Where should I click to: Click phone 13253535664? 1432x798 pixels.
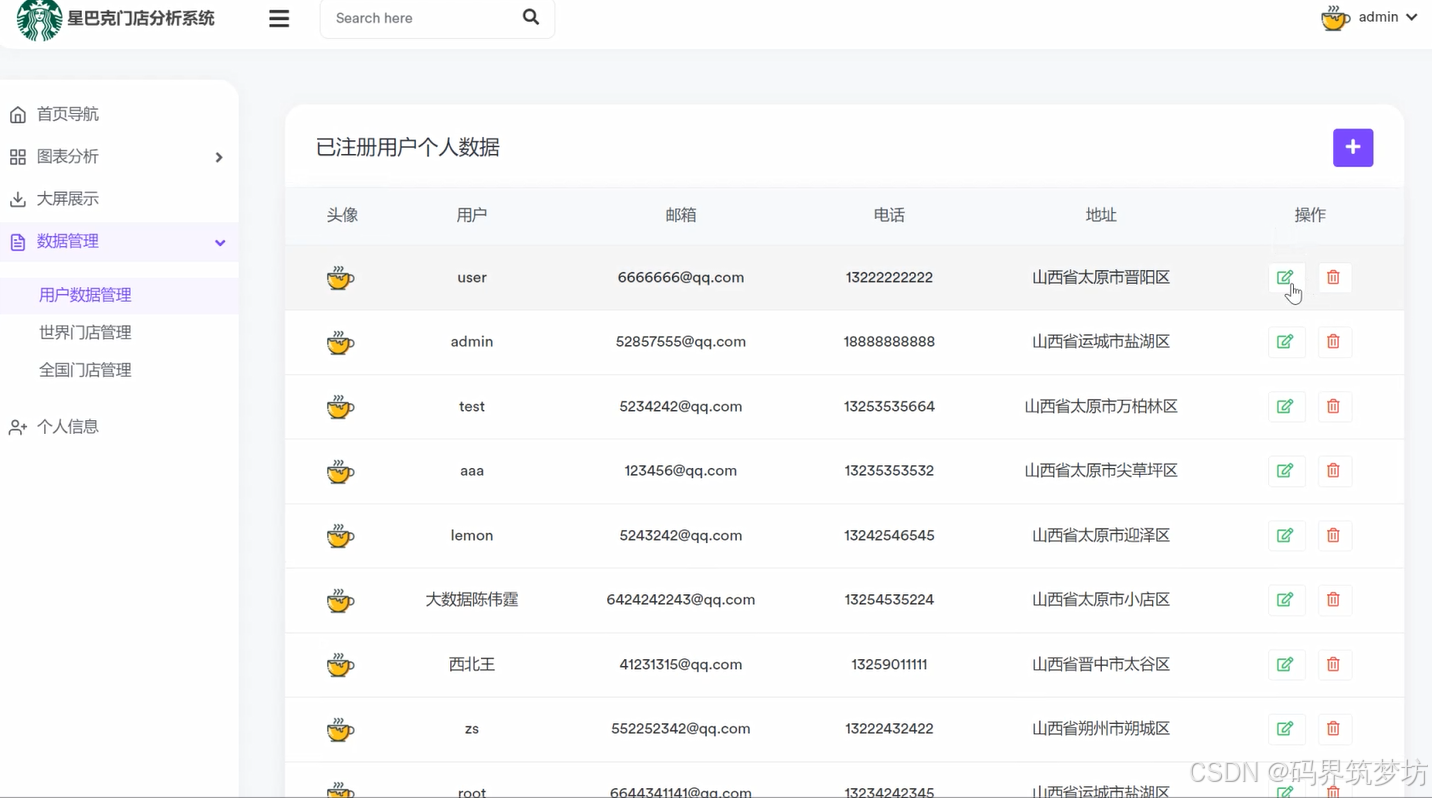pos(889,406)
